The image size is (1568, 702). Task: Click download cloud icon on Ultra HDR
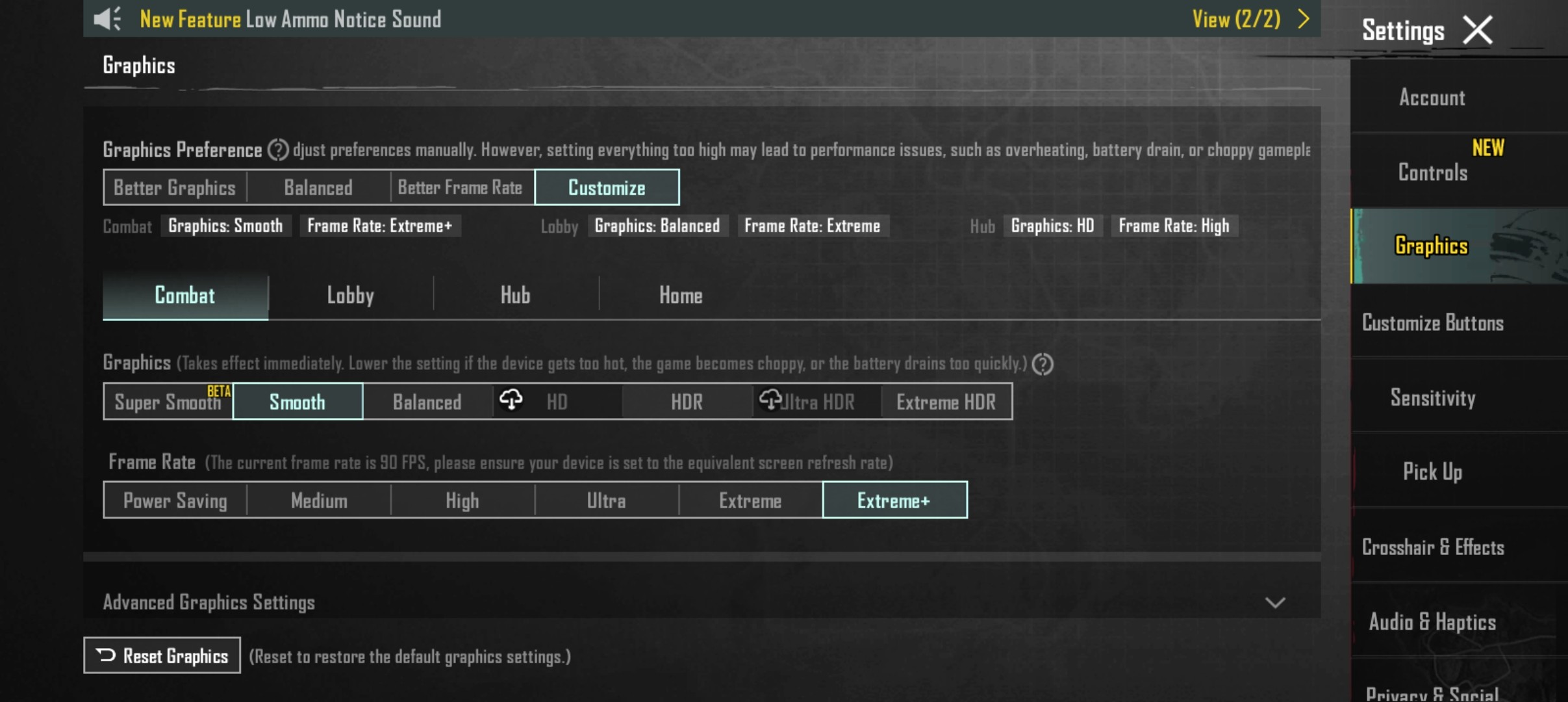click(770, 399)
